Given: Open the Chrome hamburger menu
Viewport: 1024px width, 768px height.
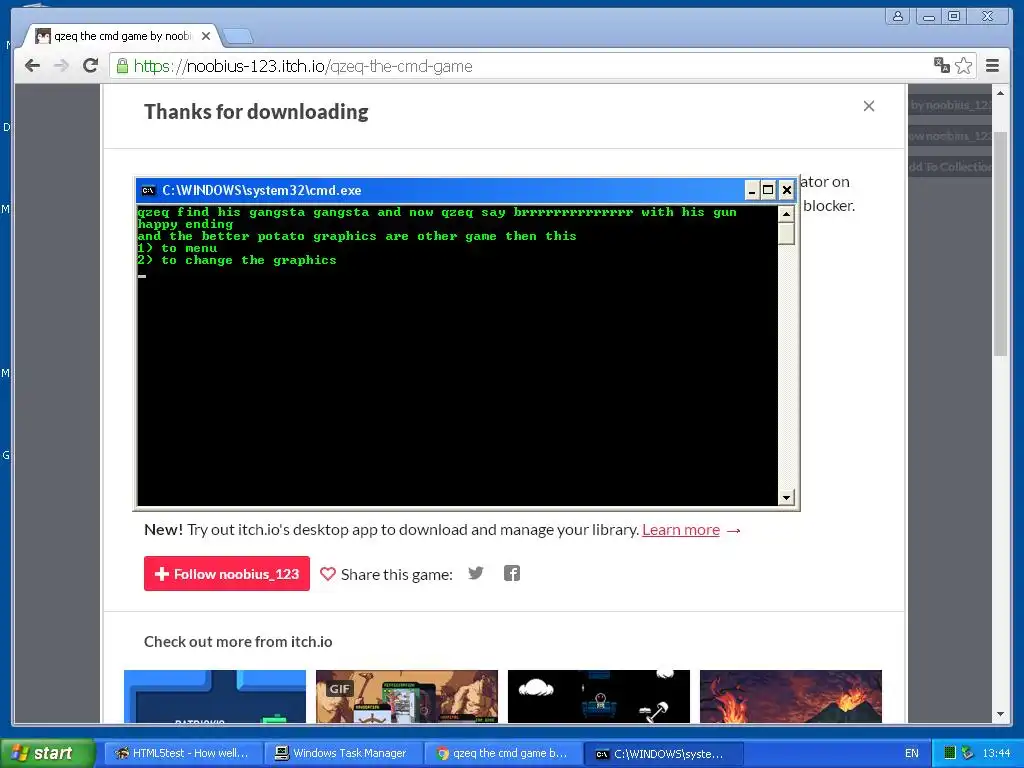Looking at the screenshot, I should click(992, 65).
